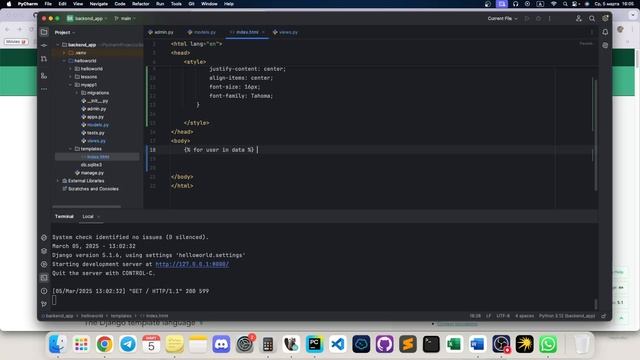
Task: Switch to the views.py editor tab
Action: [x=285, y=32]
